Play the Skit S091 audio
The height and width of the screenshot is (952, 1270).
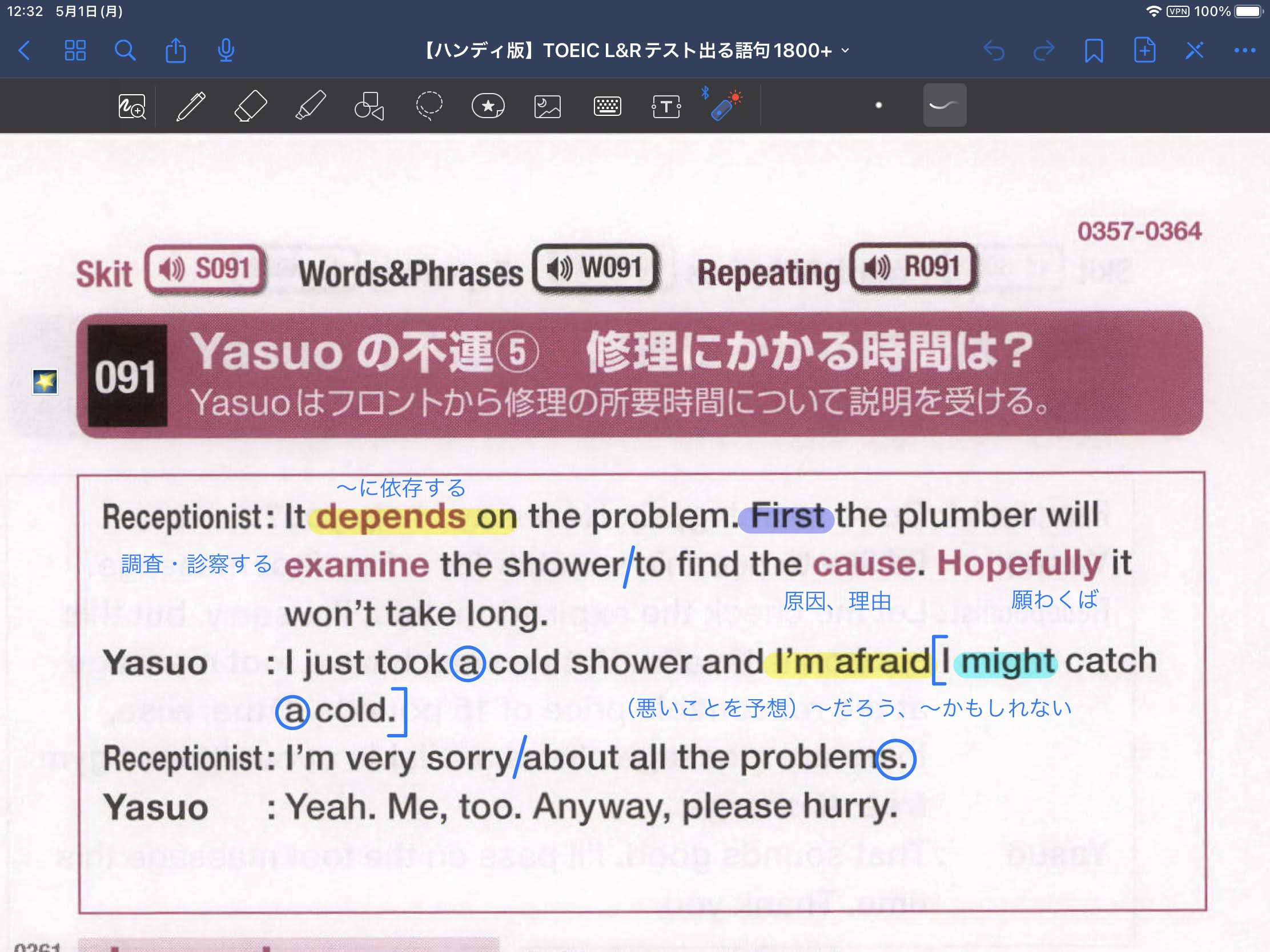[x=206, y=269]
